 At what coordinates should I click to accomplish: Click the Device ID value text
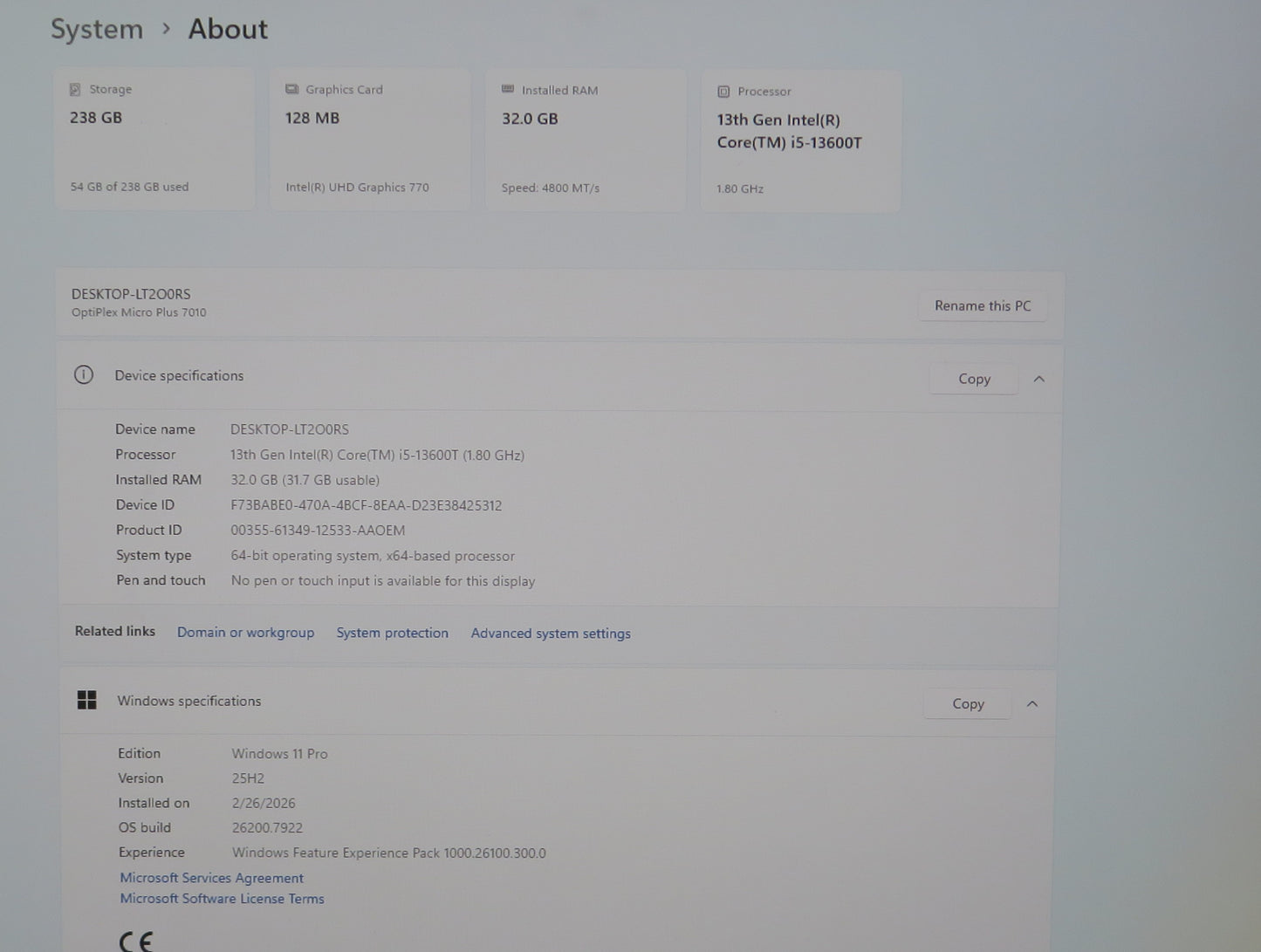click(x=366, y=505)
